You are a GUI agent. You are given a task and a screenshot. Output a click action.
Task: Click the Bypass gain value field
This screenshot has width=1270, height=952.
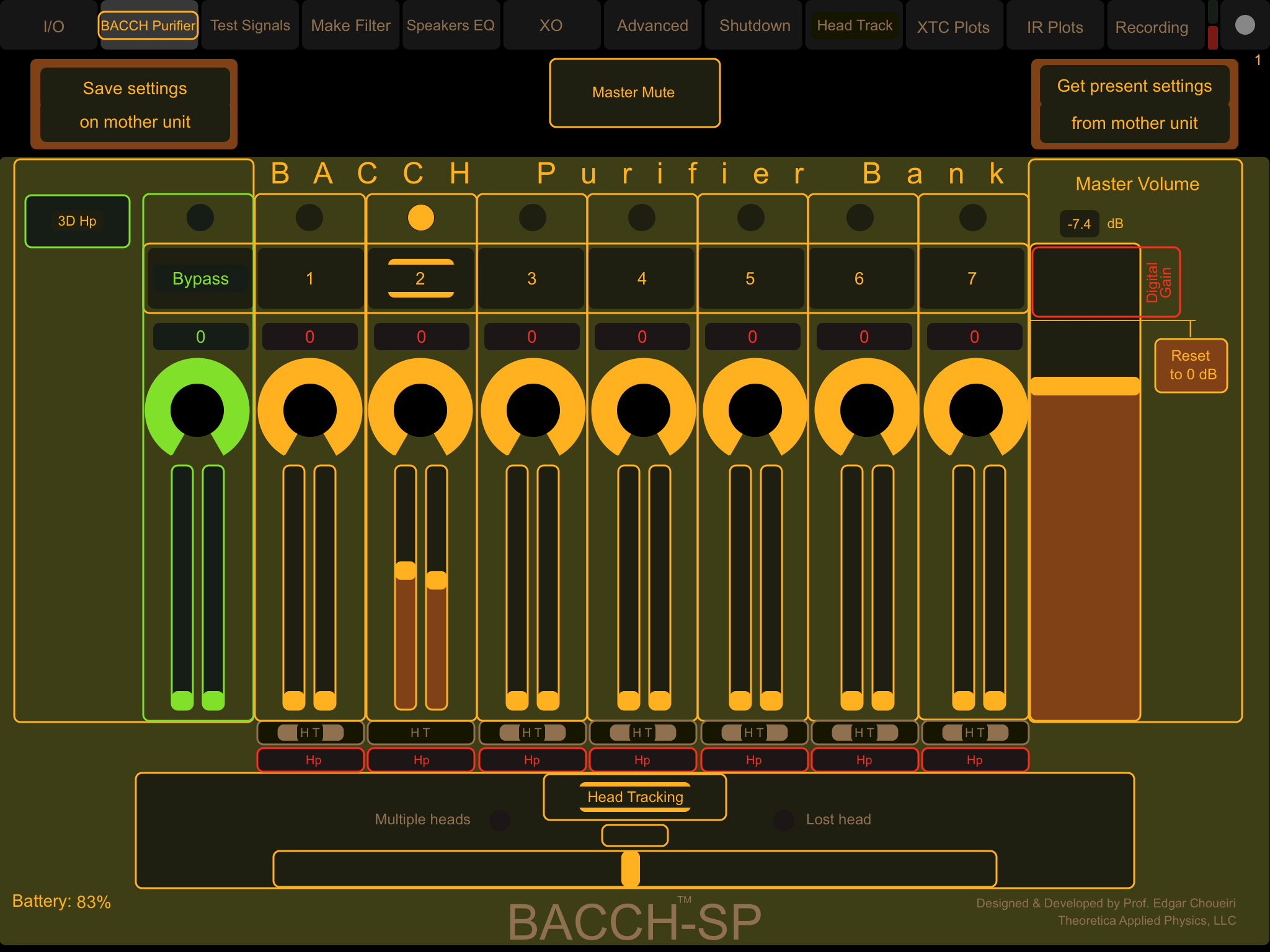point(200,337)
